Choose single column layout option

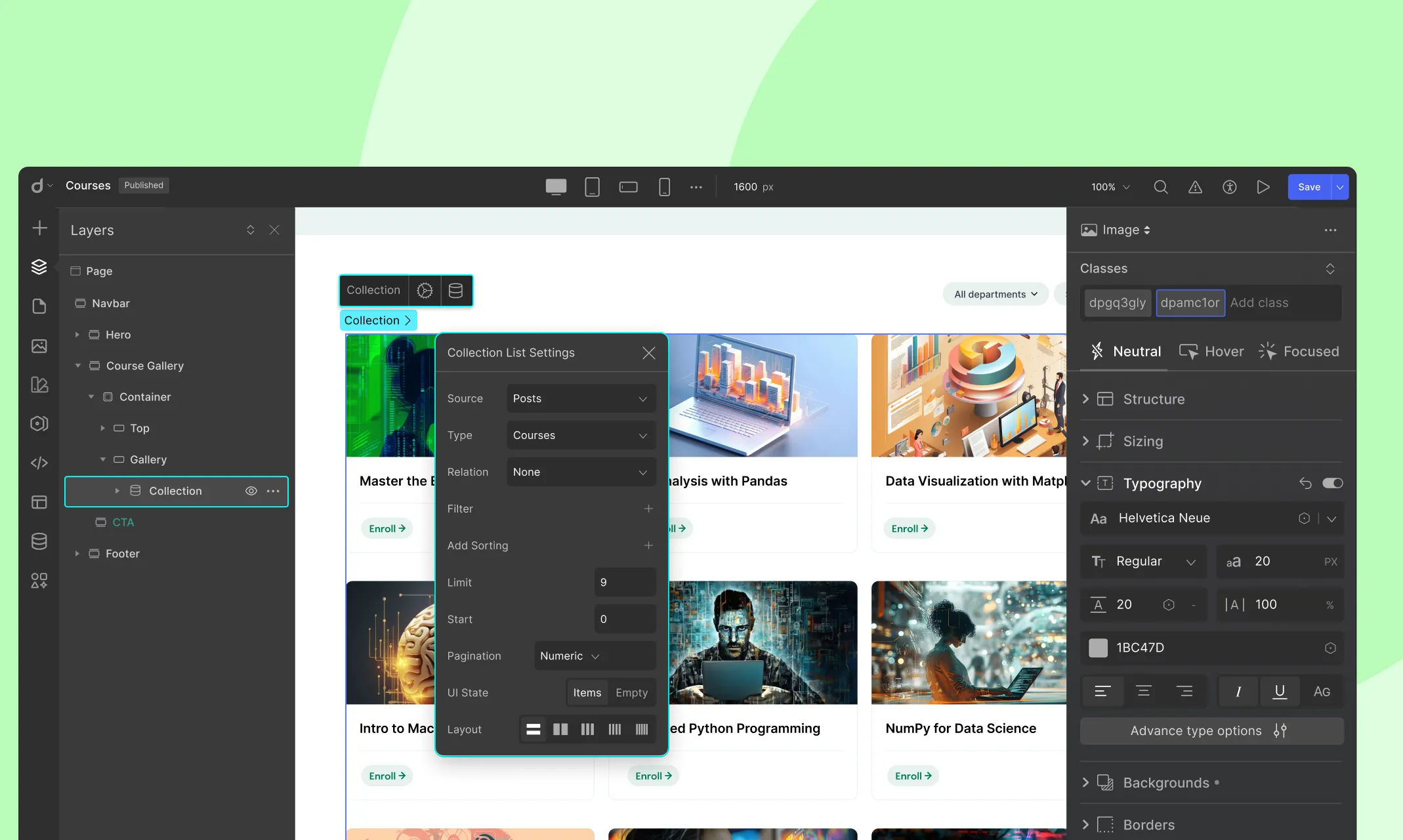coord(534,729)
